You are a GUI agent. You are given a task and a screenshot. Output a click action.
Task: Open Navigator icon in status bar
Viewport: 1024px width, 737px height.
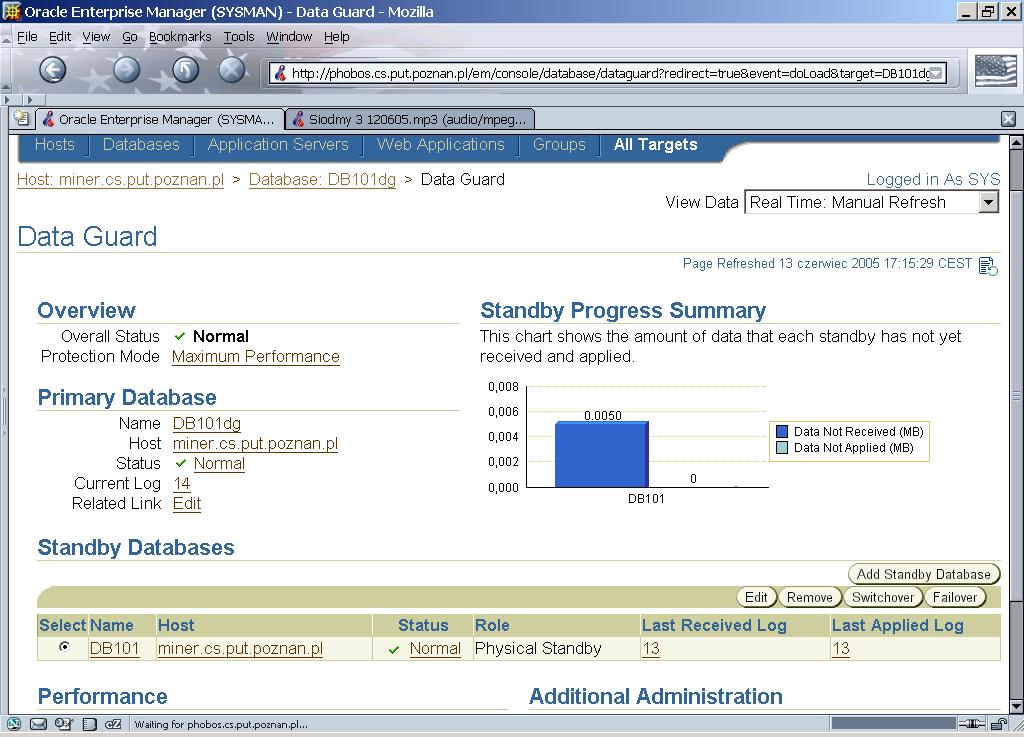14,723
